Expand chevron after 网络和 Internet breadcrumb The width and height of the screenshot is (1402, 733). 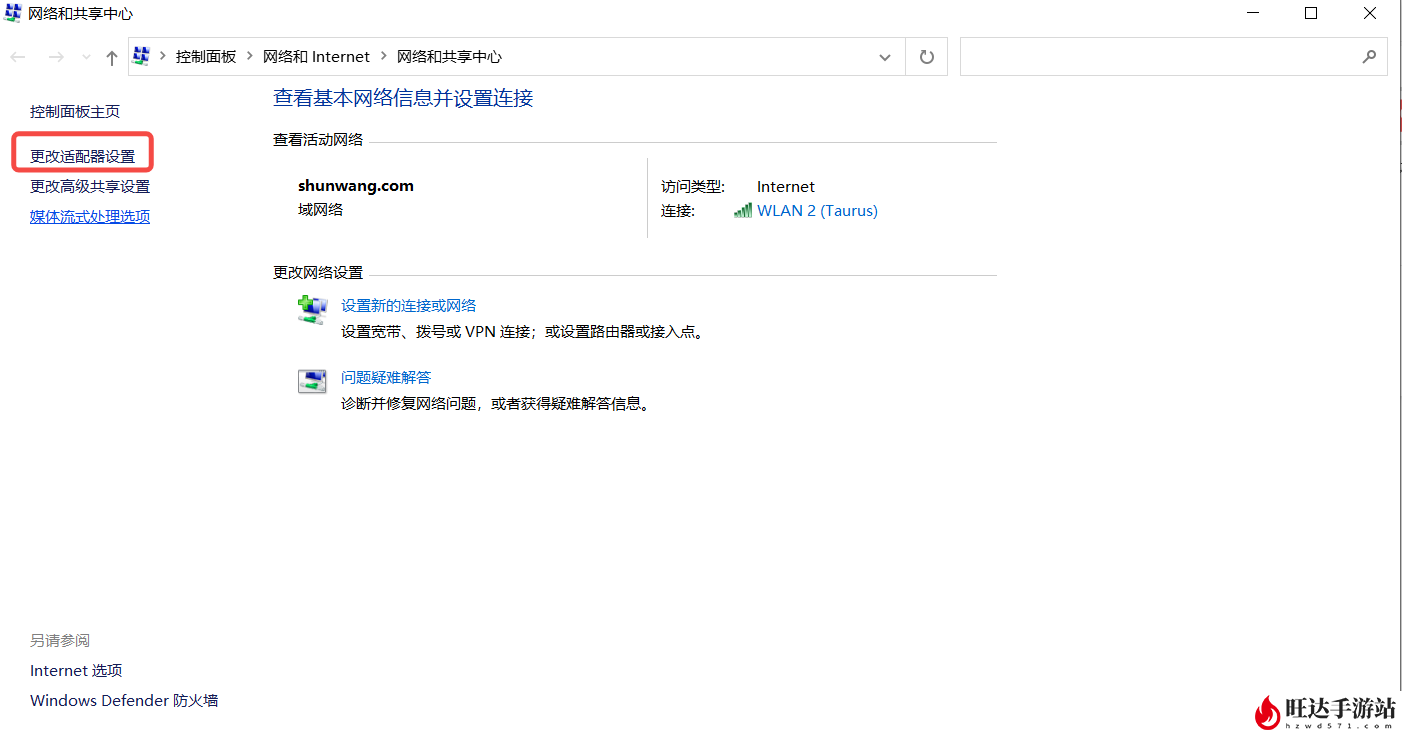point(384,57)
